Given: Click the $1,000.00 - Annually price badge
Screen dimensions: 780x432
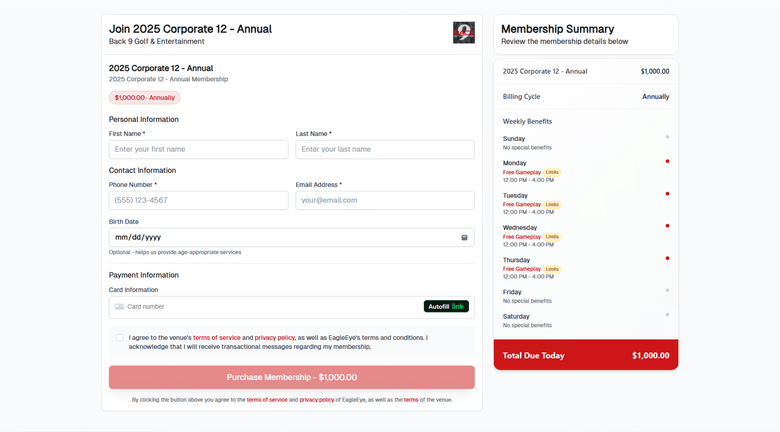Looking at the screenshot, I should point(145,98).
